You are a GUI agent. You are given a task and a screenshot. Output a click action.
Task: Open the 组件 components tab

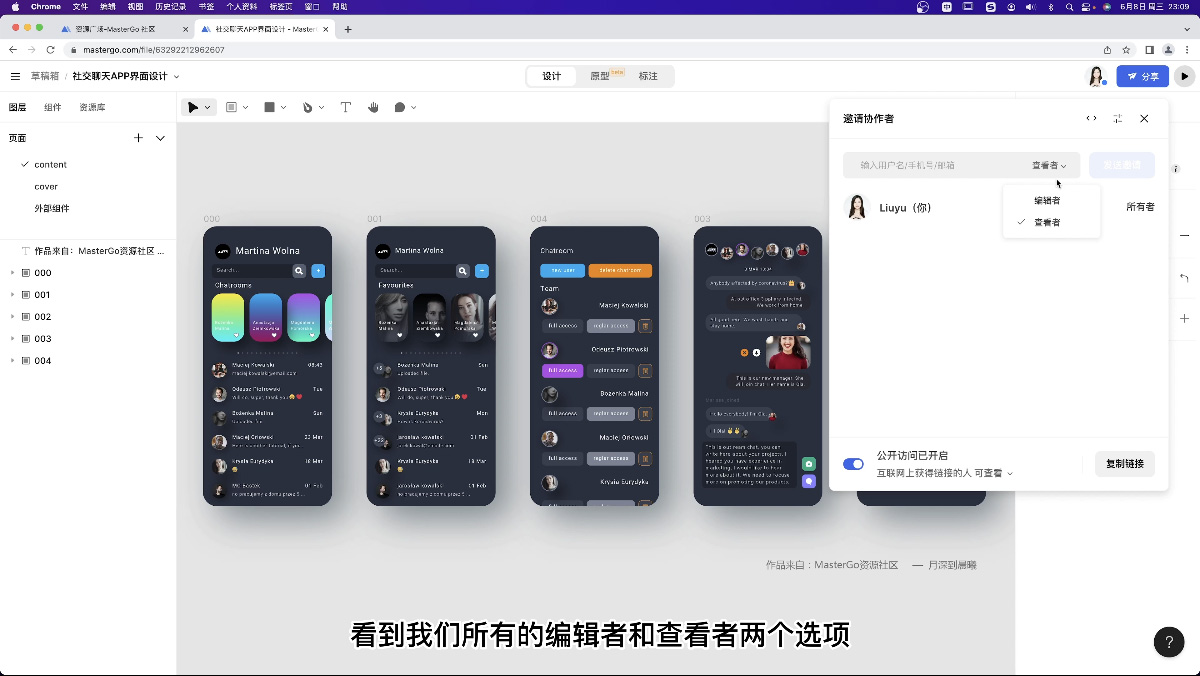[x=52, y=107]
